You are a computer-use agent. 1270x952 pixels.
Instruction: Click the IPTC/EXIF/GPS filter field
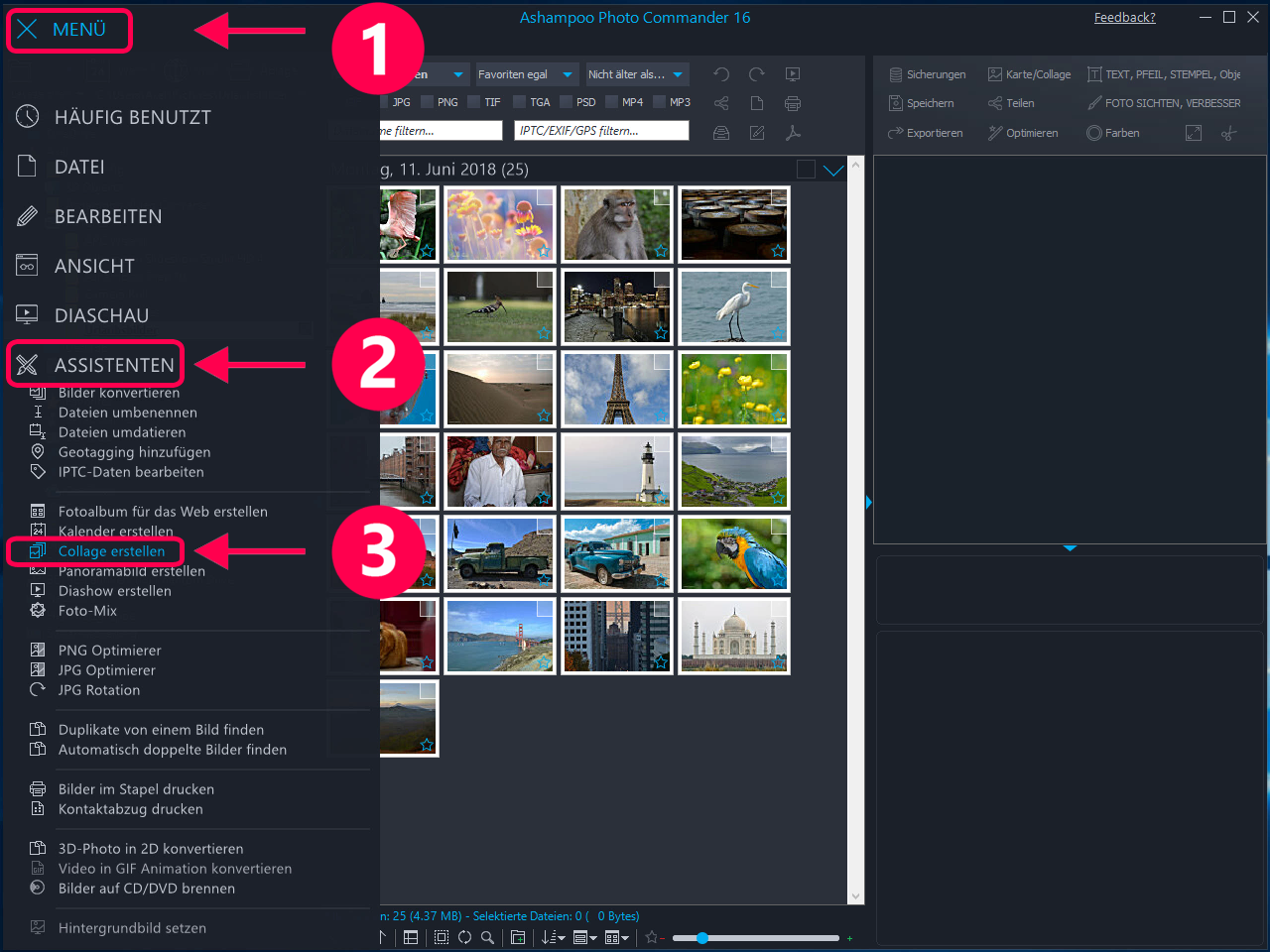pyautogui.click(x=601, y=131)
